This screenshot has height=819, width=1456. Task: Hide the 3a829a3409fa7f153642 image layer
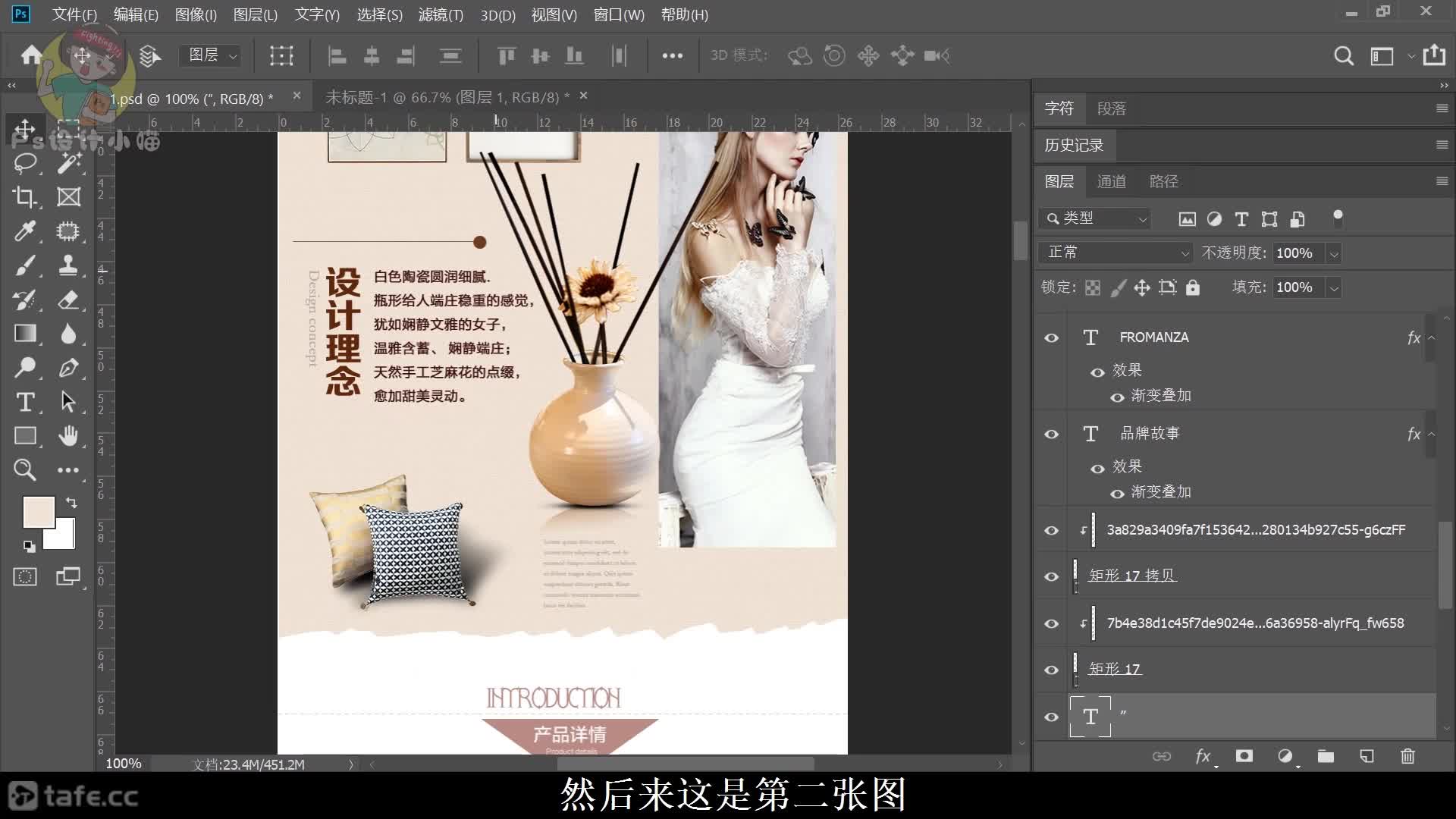(1051, 530)
